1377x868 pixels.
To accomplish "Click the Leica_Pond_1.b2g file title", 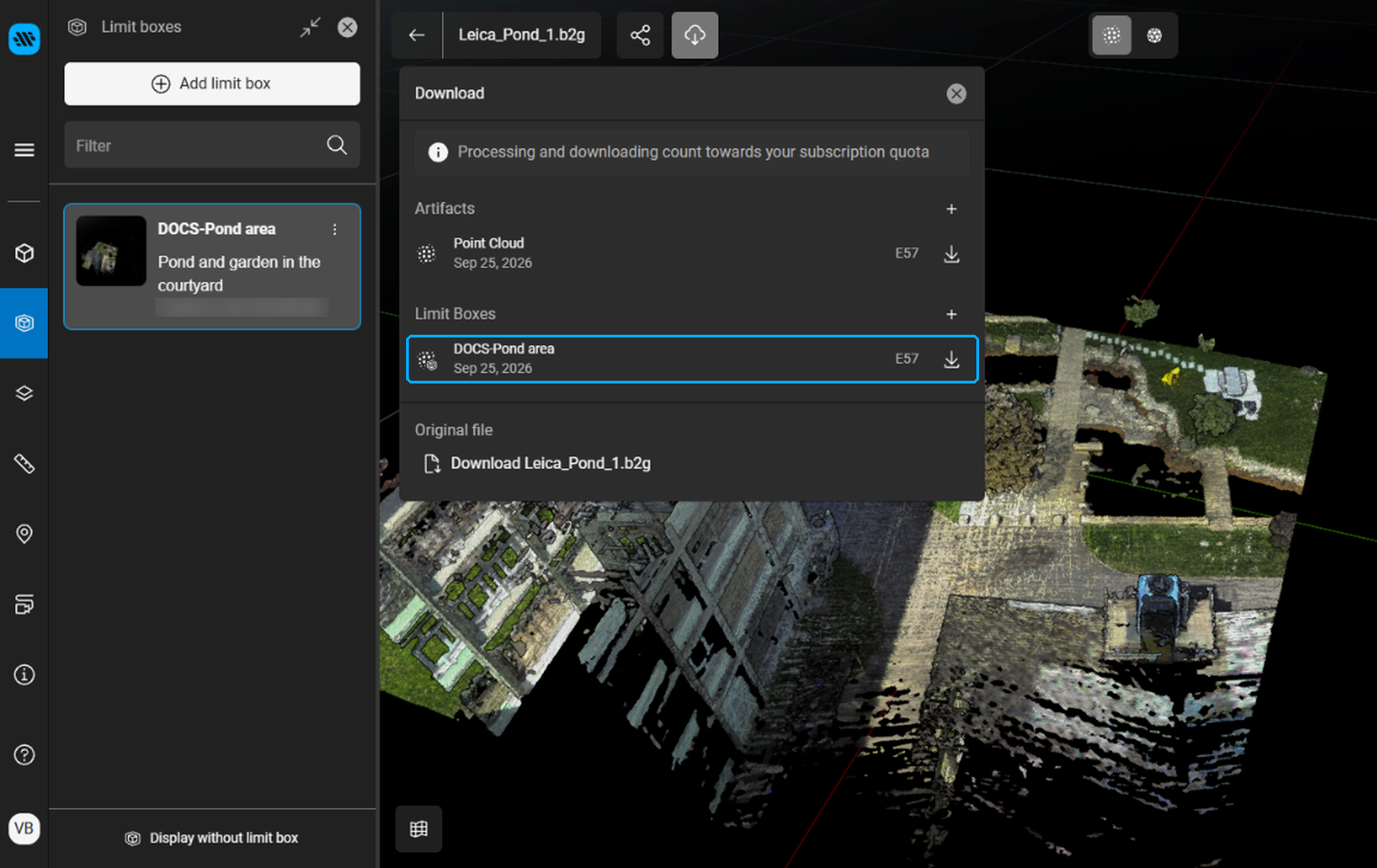I will (522, 35).
